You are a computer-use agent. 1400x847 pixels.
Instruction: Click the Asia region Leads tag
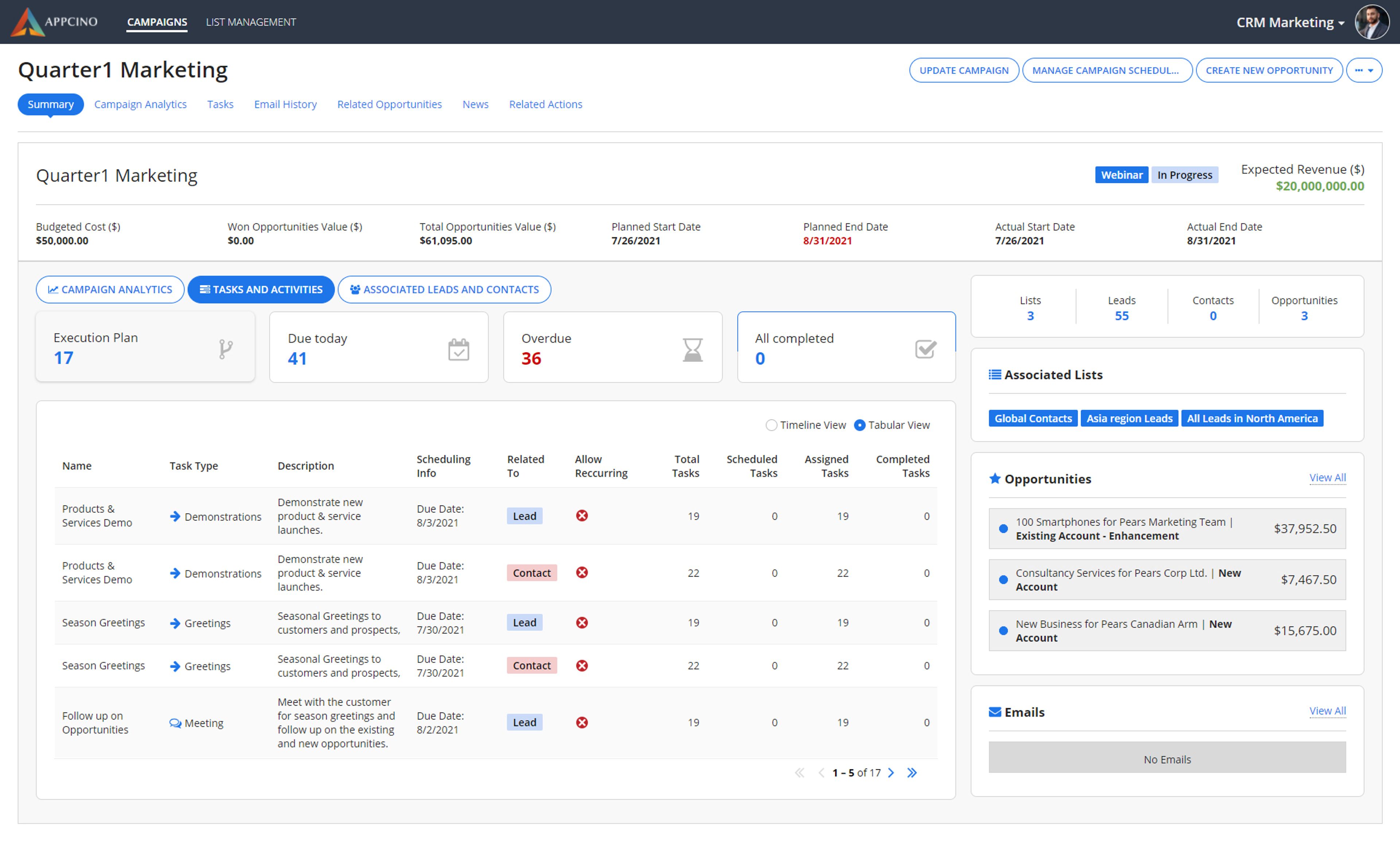[1129, 419]
